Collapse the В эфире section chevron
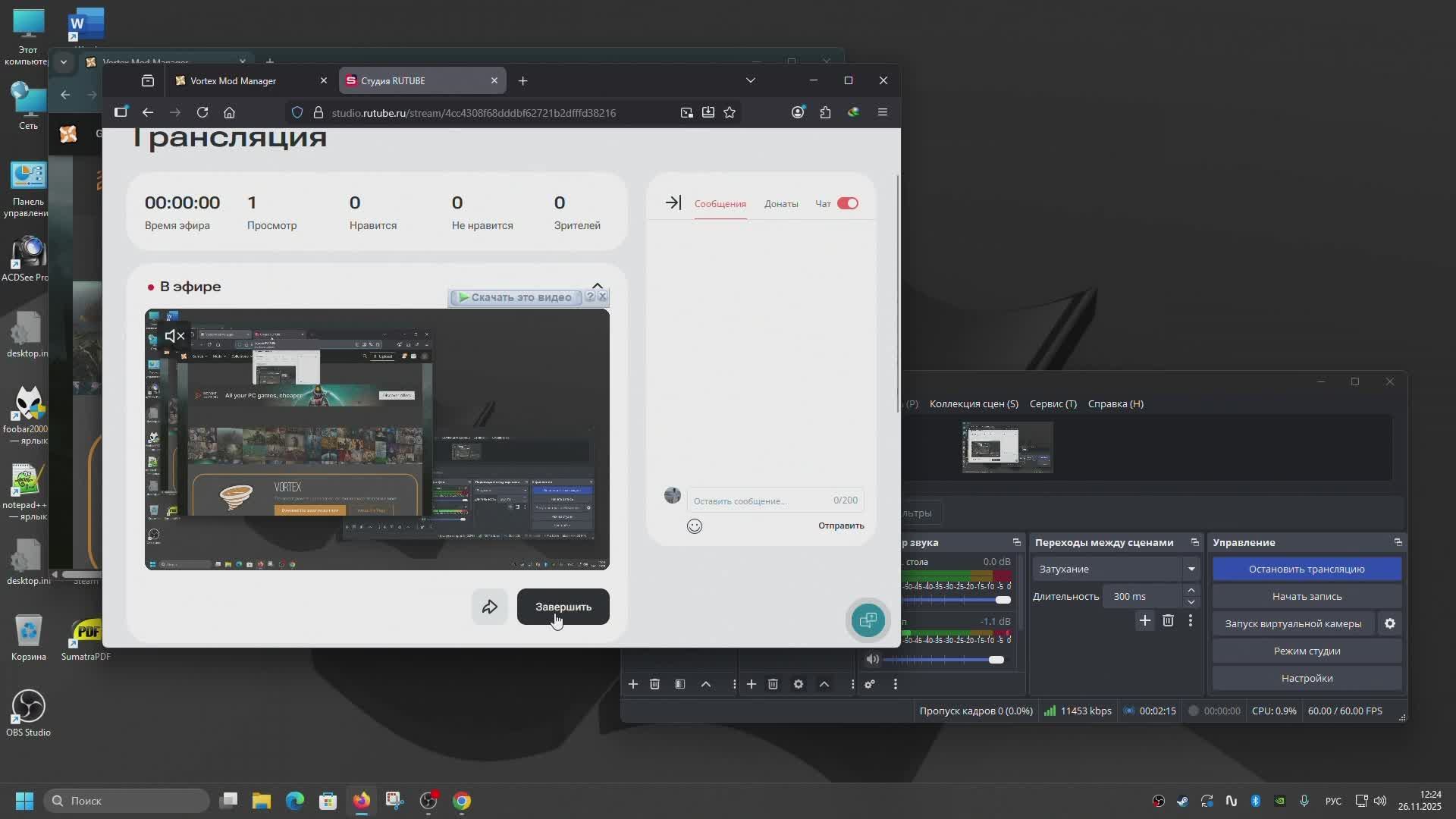The height and width of the screenshot is (819, 1456). click(x=597, y=286)
